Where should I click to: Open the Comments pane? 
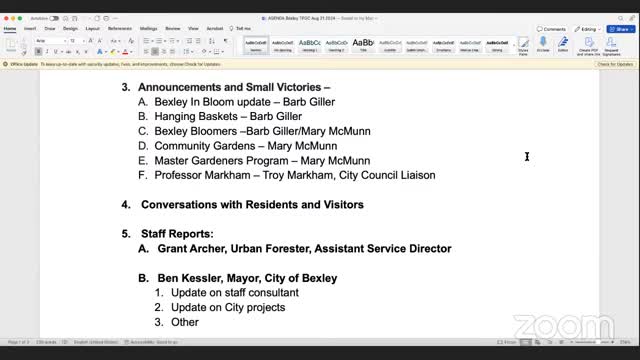pos(551,29)
